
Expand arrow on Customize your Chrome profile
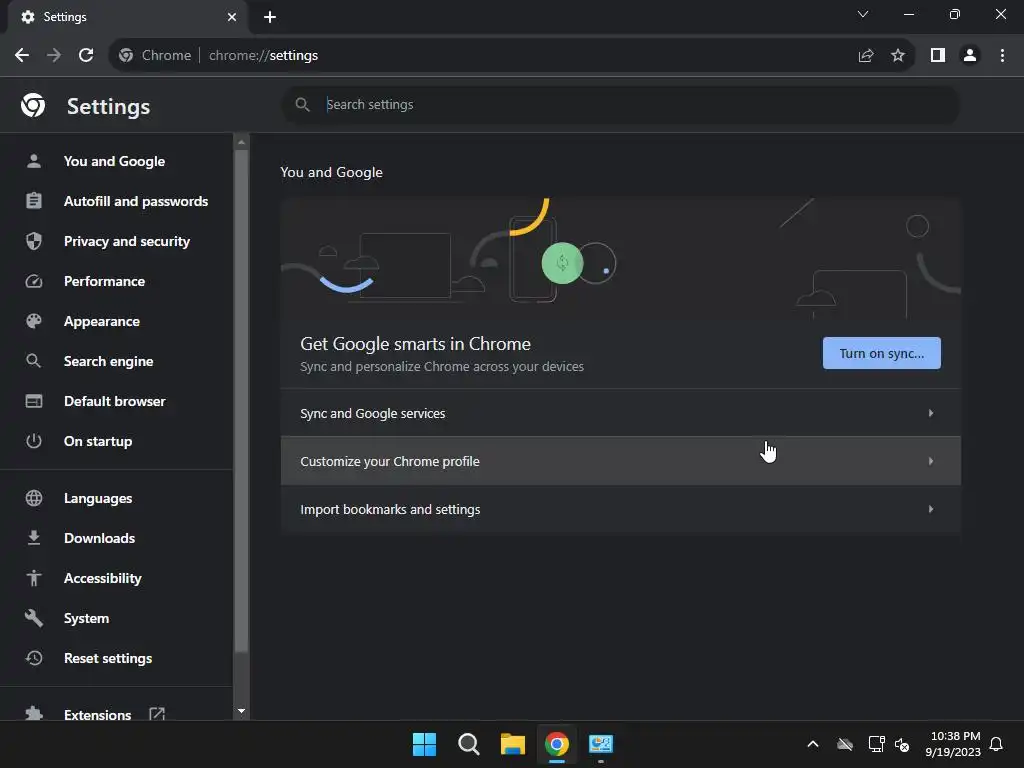point(931,461)
